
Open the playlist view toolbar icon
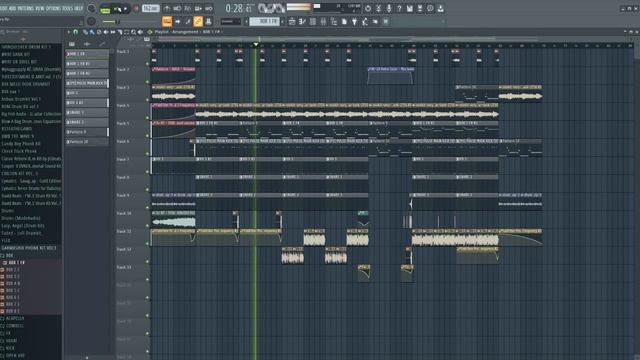click(292, 21)
